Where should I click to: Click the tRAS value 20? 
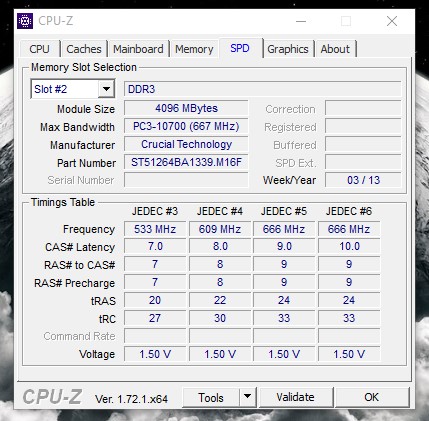[x=155, y=300]
